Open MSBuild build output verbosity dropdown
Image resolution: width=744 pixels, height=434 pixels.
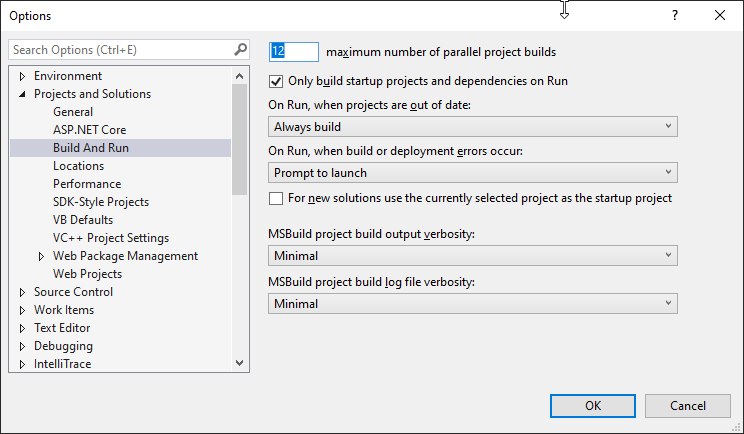473,256
